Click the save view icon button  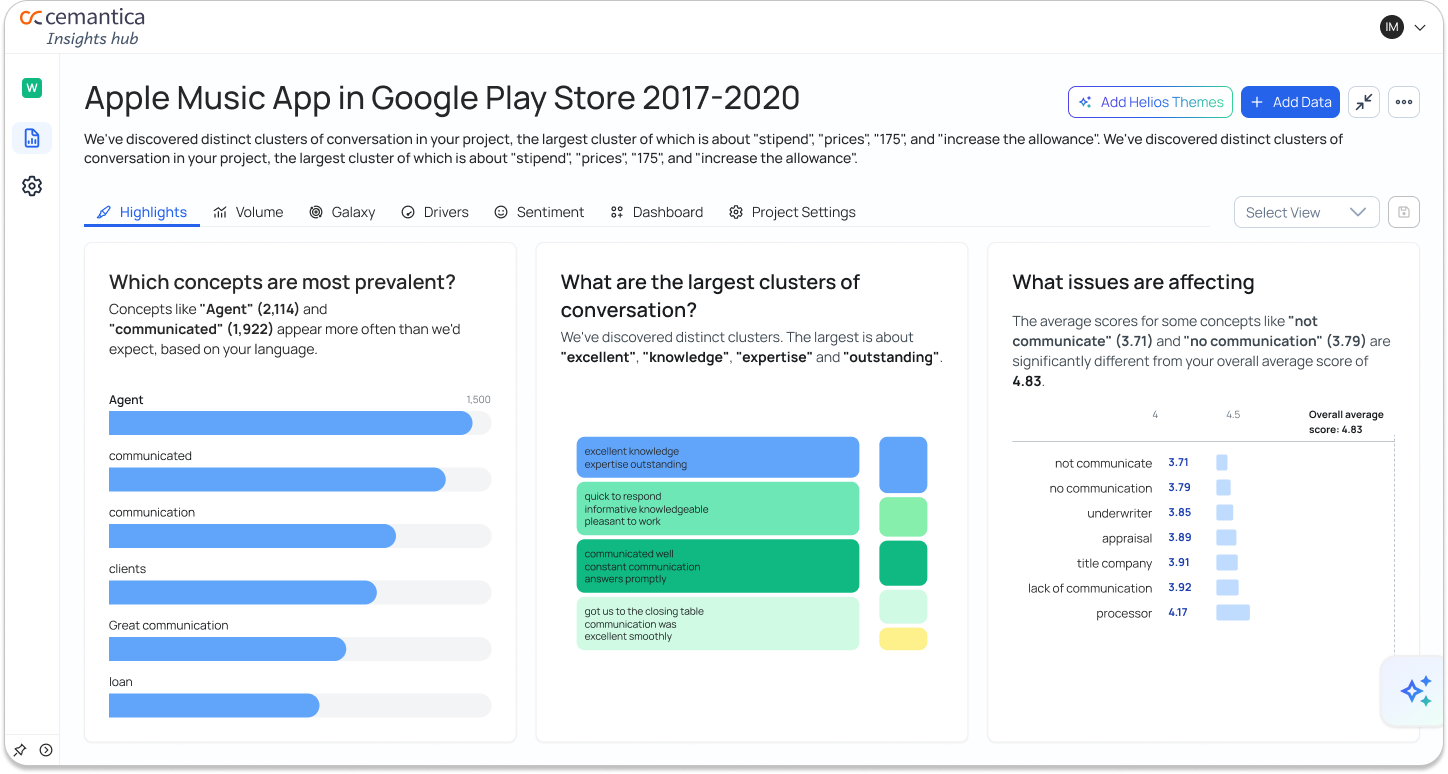(x=1404, y=212)
